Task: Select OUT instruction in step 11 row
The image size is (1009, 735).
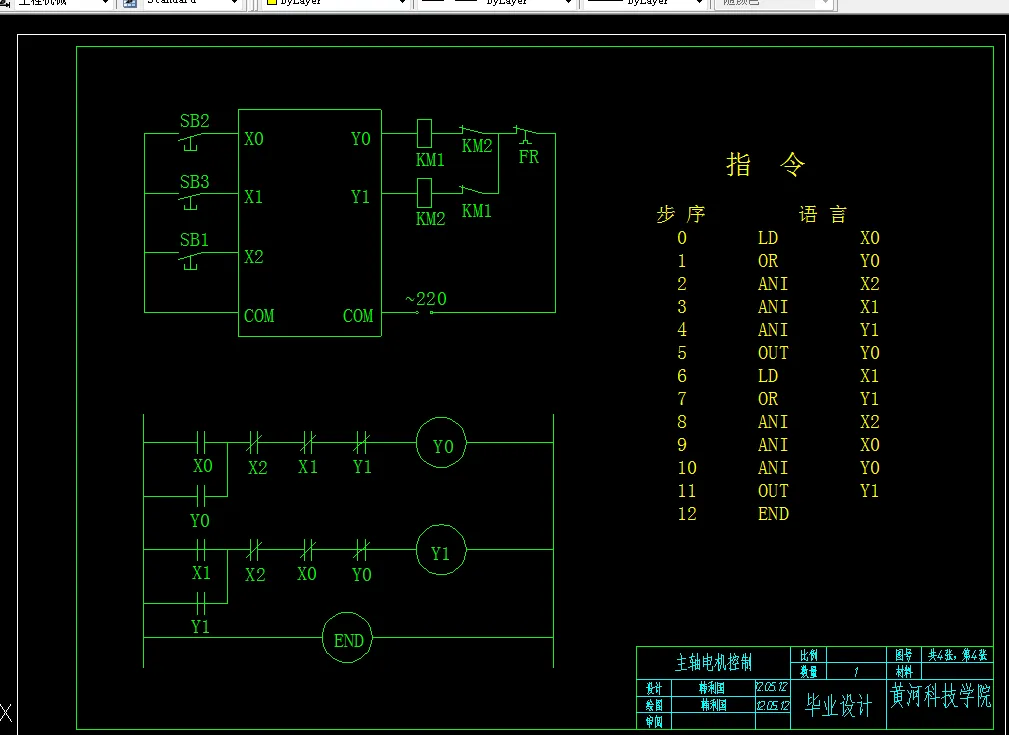Action: click(773, 492)
